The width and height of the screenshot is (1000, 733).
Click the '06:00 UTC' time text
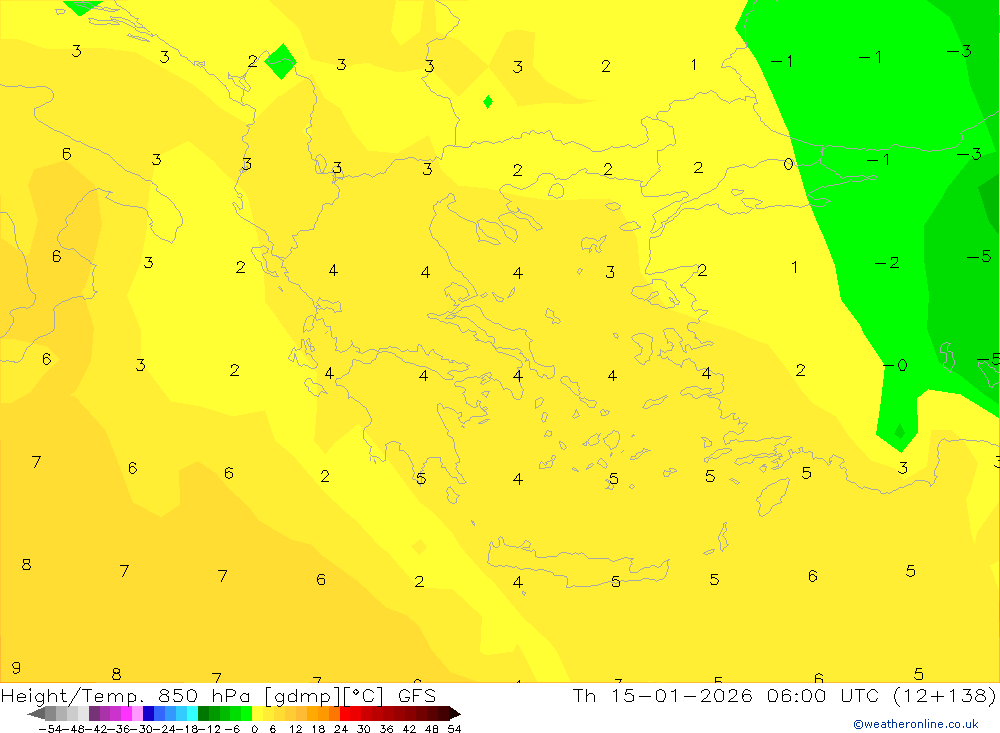[823, 695]
